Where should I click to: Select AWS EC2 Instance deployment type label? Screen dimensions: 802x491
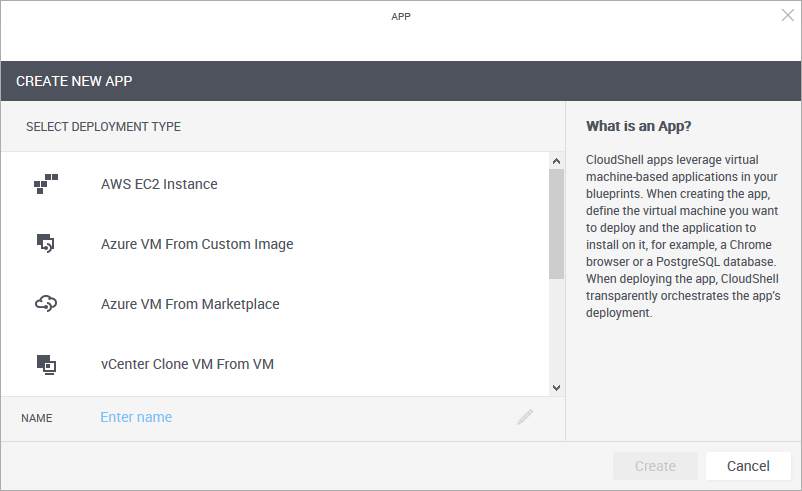[x=159, y=184]
